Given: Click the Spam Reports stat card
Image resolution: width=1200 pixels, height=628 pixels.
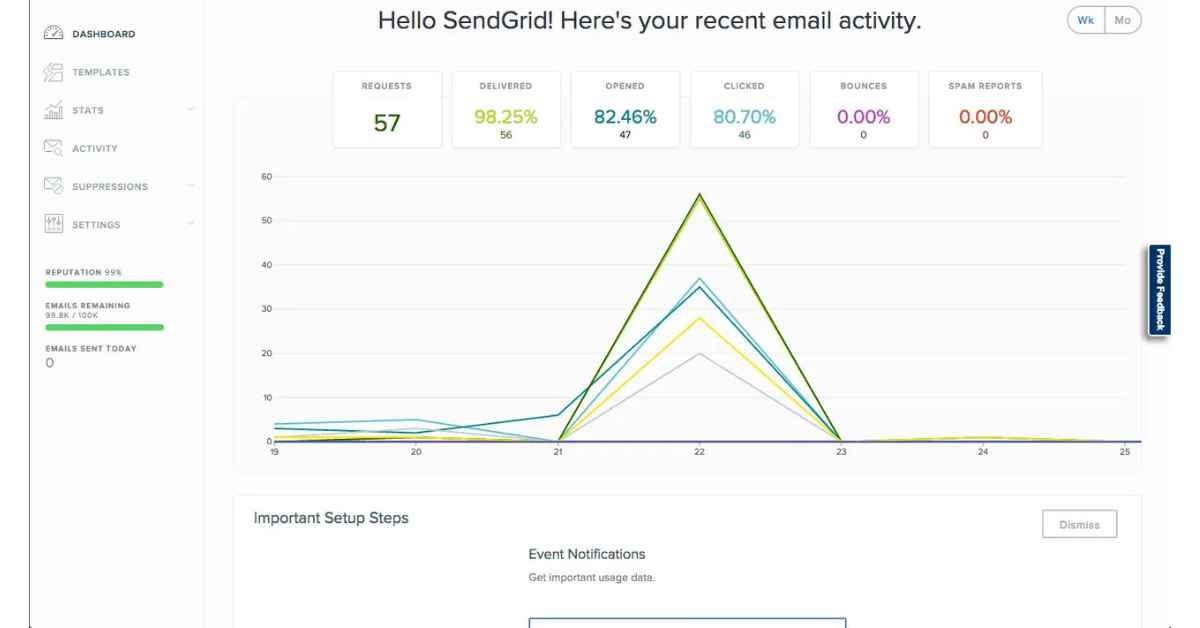Looking at the screenshot, I should 985,108.
